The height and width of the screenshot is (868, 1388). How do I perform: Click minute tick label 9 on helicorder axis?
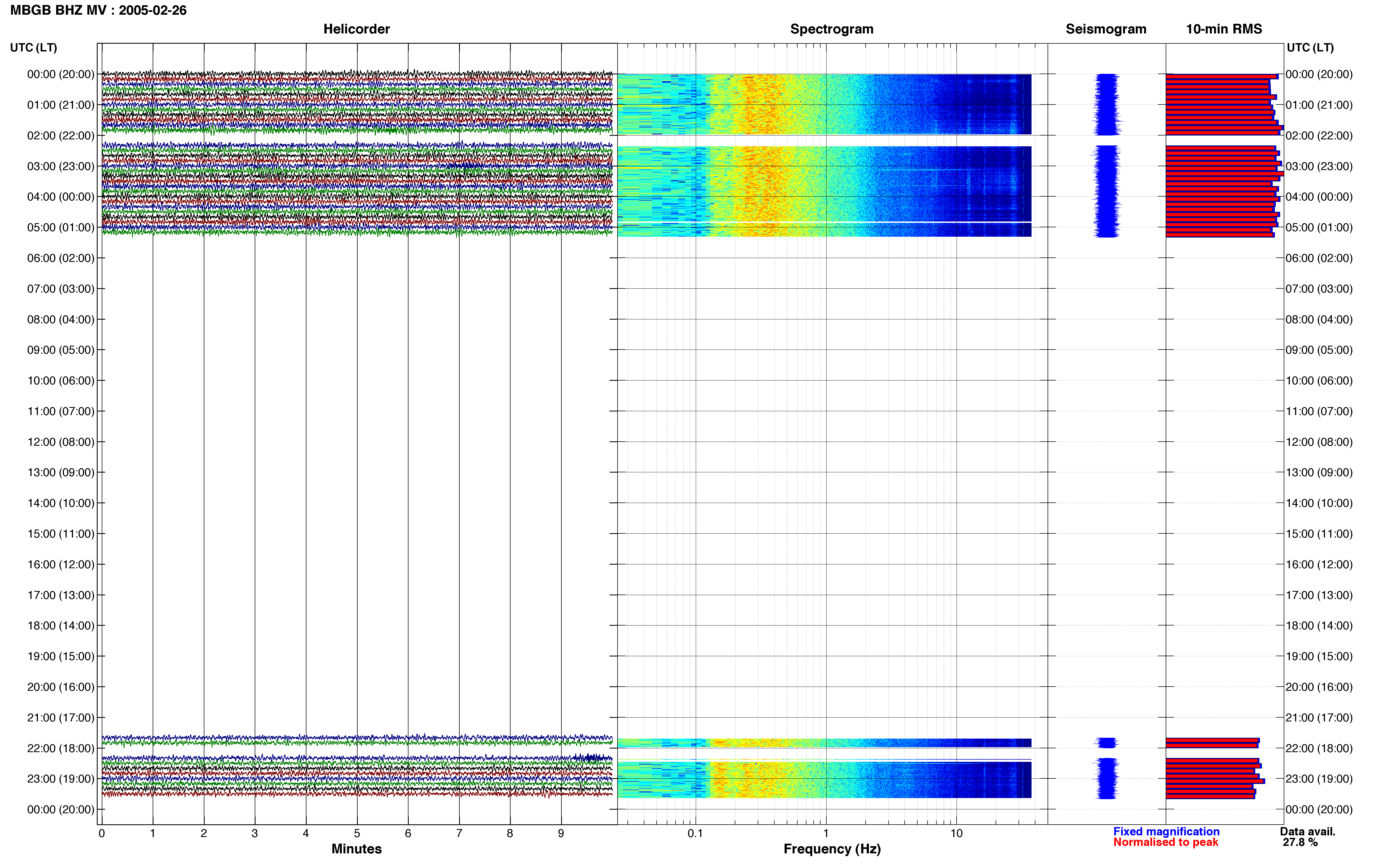click(561, 833)
